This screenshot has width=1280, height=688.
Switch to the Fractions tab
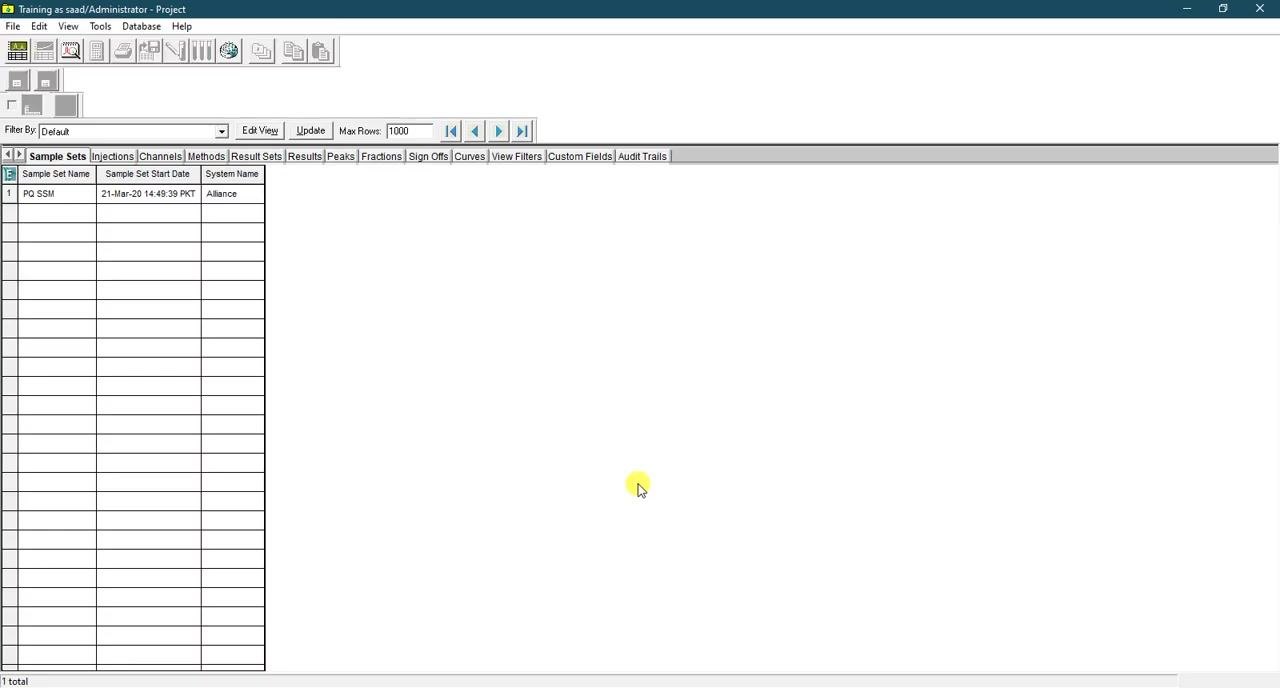[381, 156]
